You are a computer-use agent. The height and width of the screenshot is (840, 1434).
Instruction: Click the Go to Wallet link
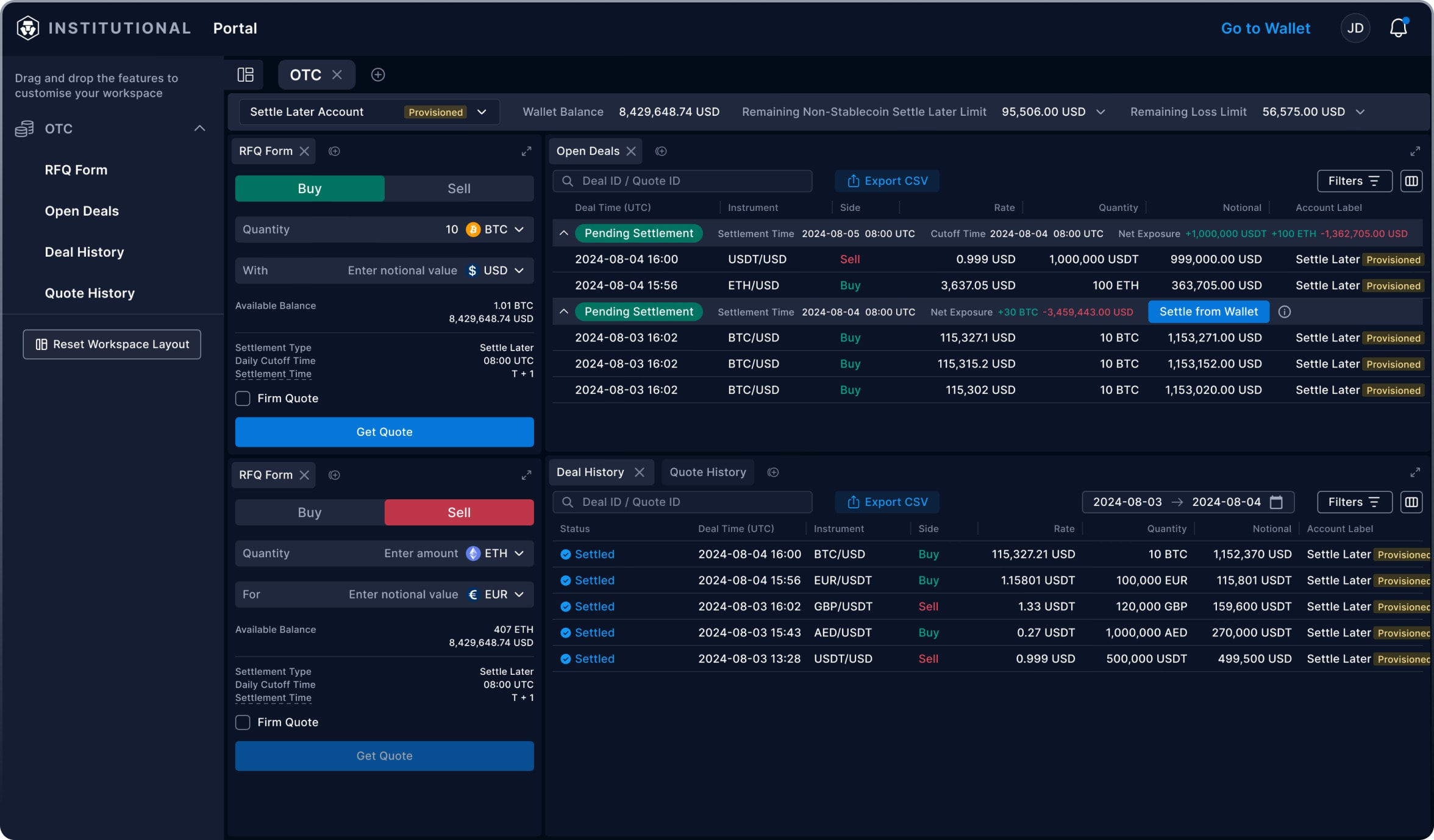point(1265,27)
